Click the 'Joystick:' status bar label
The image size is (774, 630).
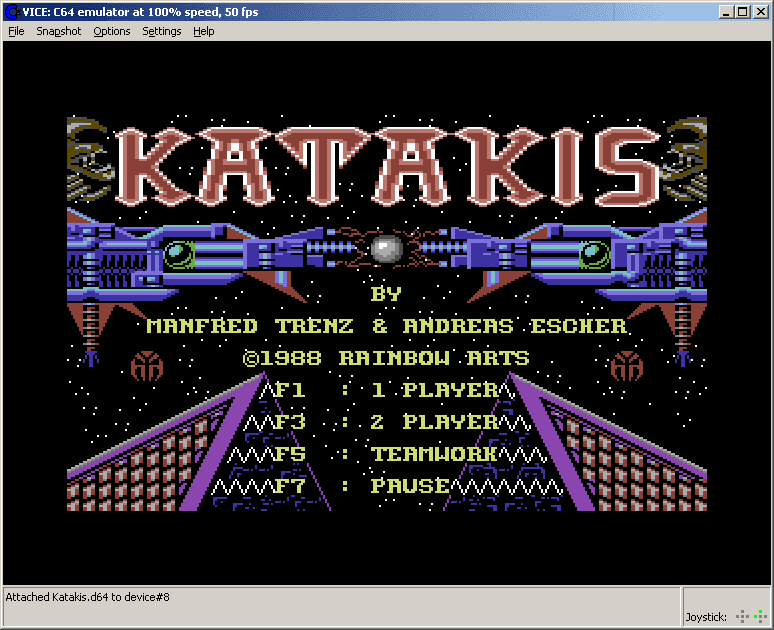coord(705,617)
